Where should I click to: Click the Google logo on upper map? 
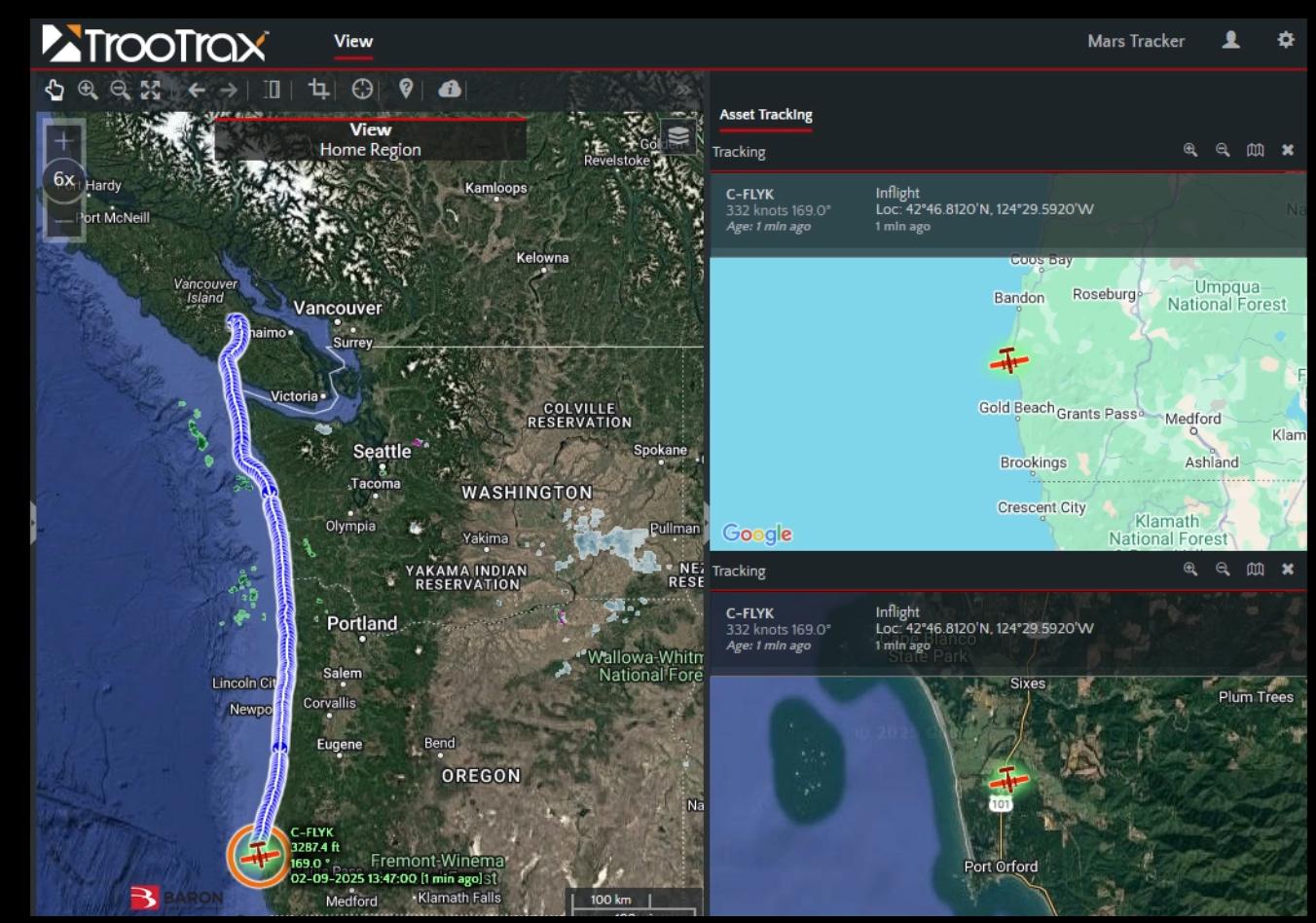[757, 534]
